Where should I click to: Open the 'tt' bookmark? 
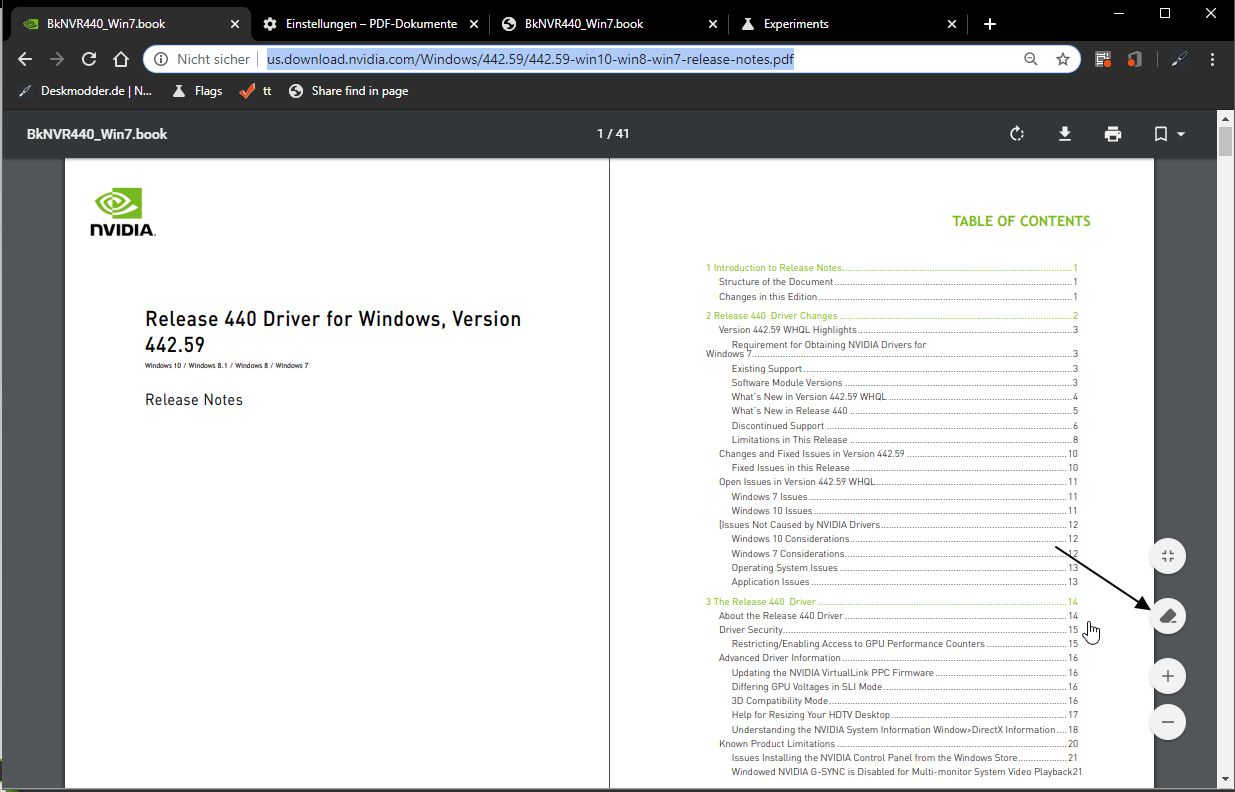(256, 91)
